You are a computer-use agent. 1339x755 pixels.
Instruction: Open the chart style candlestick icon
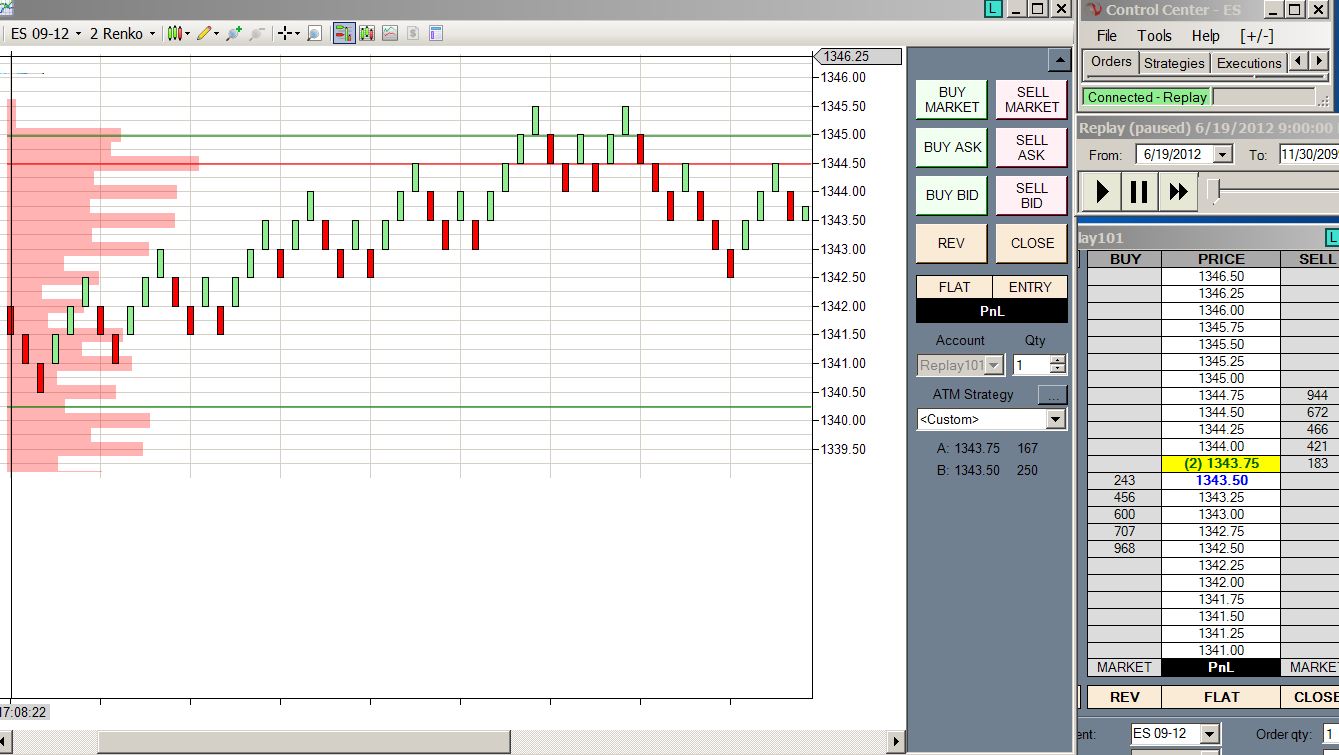pyautogui.click(x=178, y=33)
